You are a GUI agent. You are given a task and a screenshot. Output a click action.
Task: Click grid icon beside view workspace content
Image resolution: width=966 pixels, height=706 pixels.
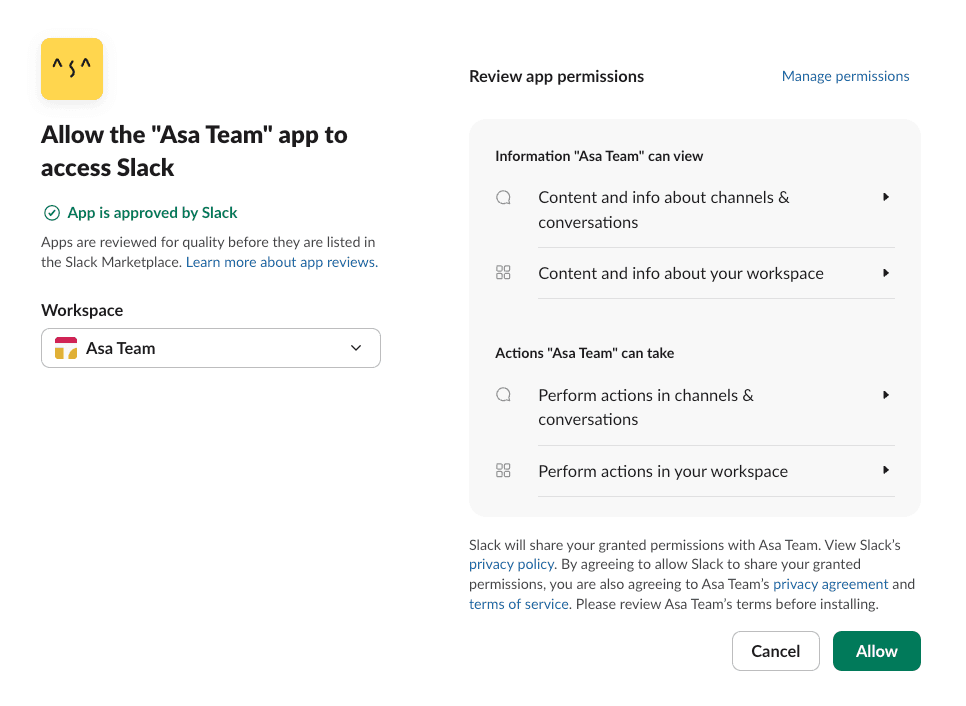pyautogui.click(x=504, y=273)
